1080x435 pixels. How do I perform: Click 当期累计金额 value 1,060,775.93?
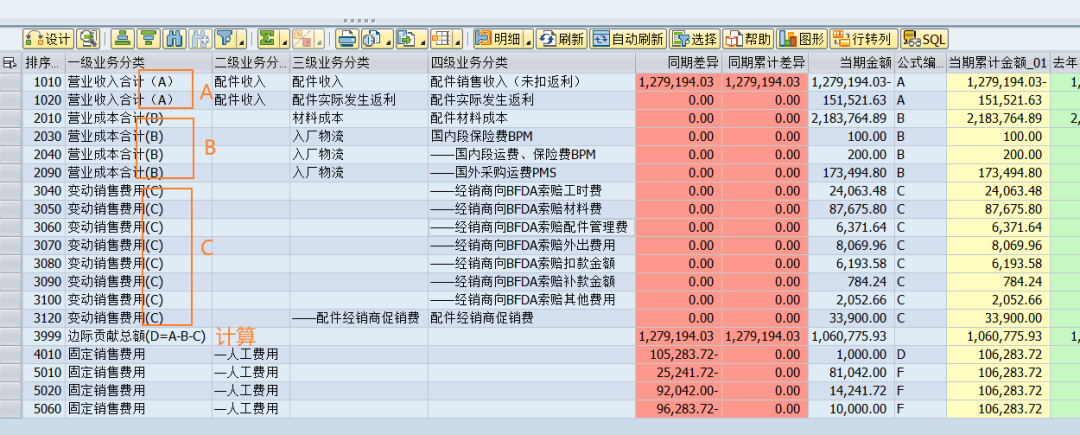tap(998, 337)
